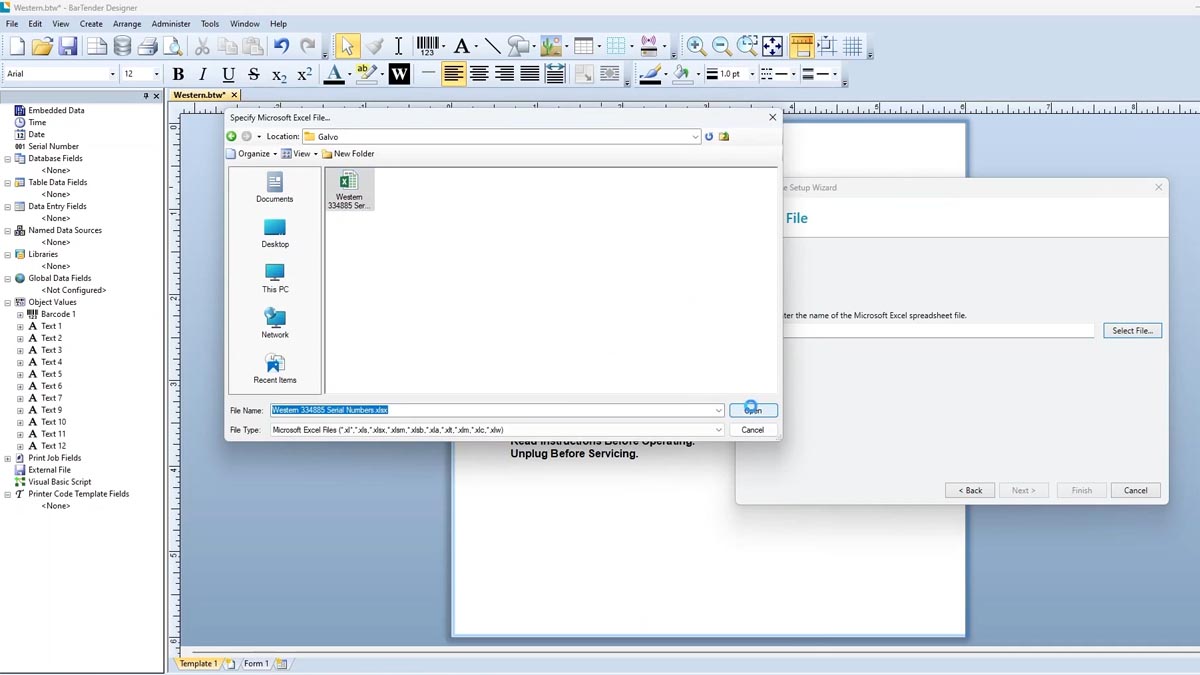Open Print Preview
The width and height of the screenshot is (1200, 675).
(x=172, y=45)
